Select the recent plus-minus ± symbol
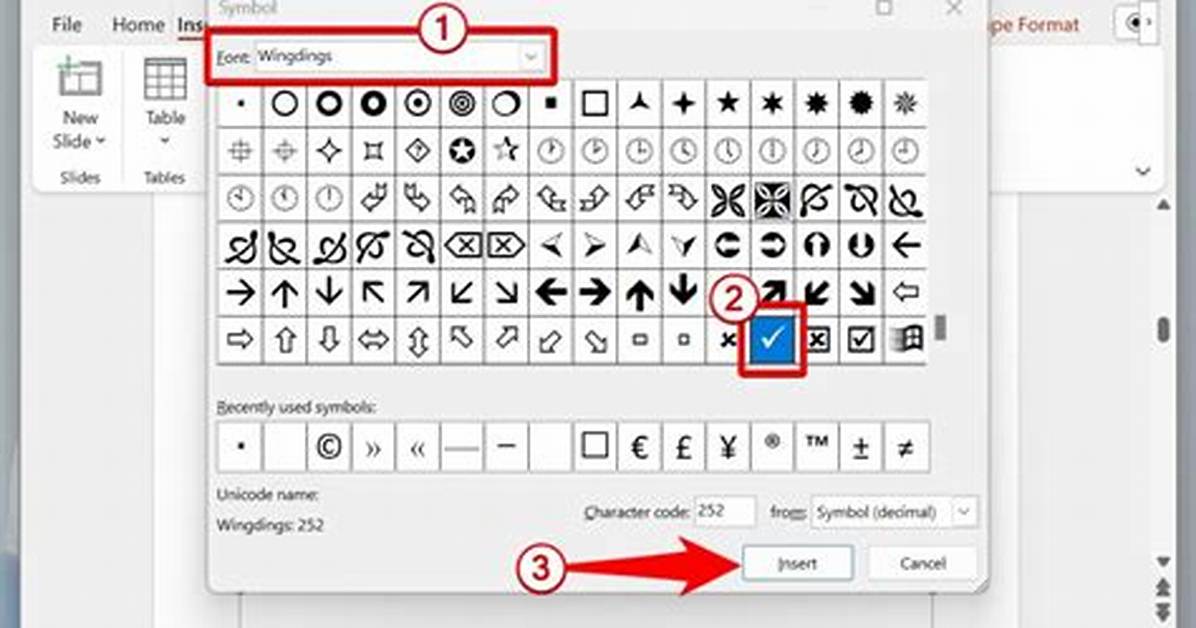 [x=861, y=447]
